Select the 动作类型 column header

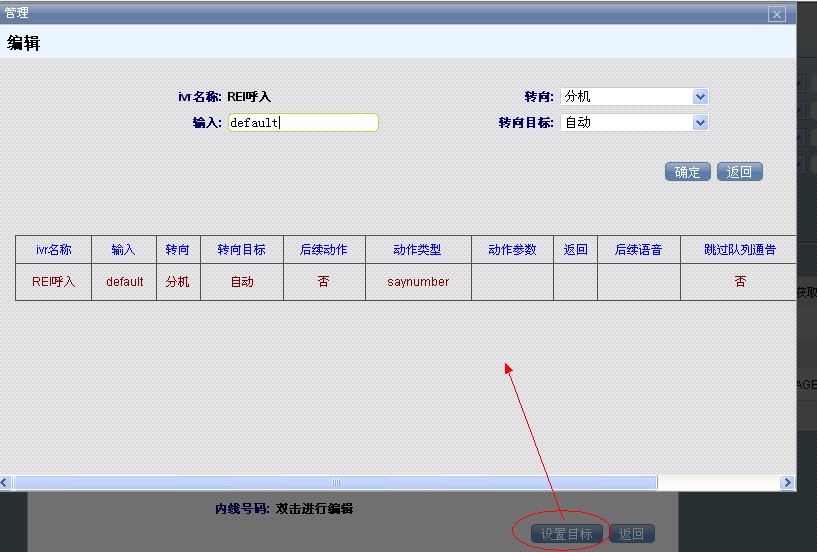tap(417, 250)
